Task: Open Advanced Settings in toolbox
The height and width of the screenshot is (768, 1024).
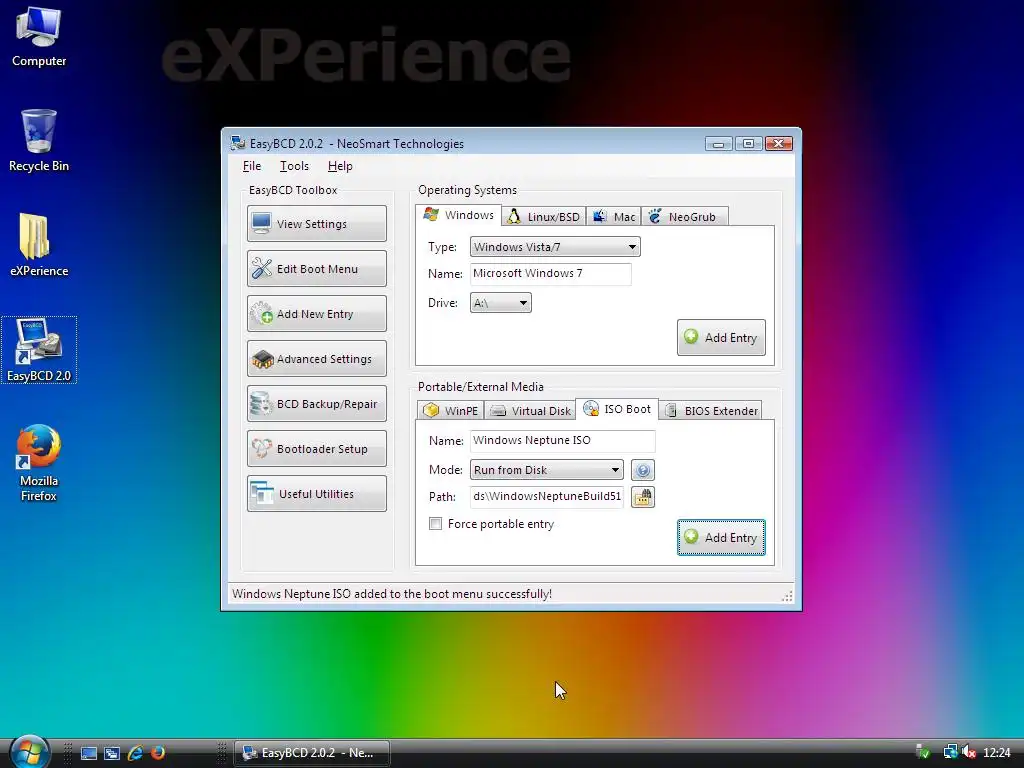Action: point(317,359)
